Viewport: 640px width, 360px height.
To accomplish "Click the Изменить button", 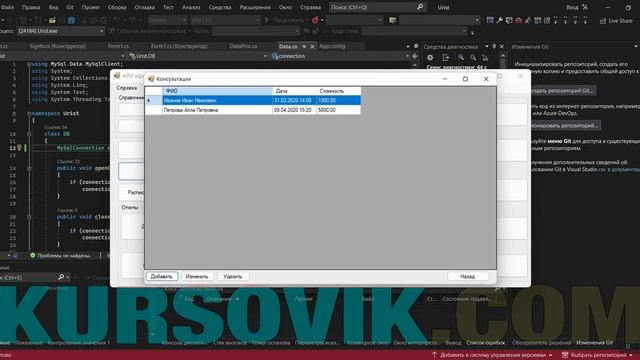I will pos(197,276).
